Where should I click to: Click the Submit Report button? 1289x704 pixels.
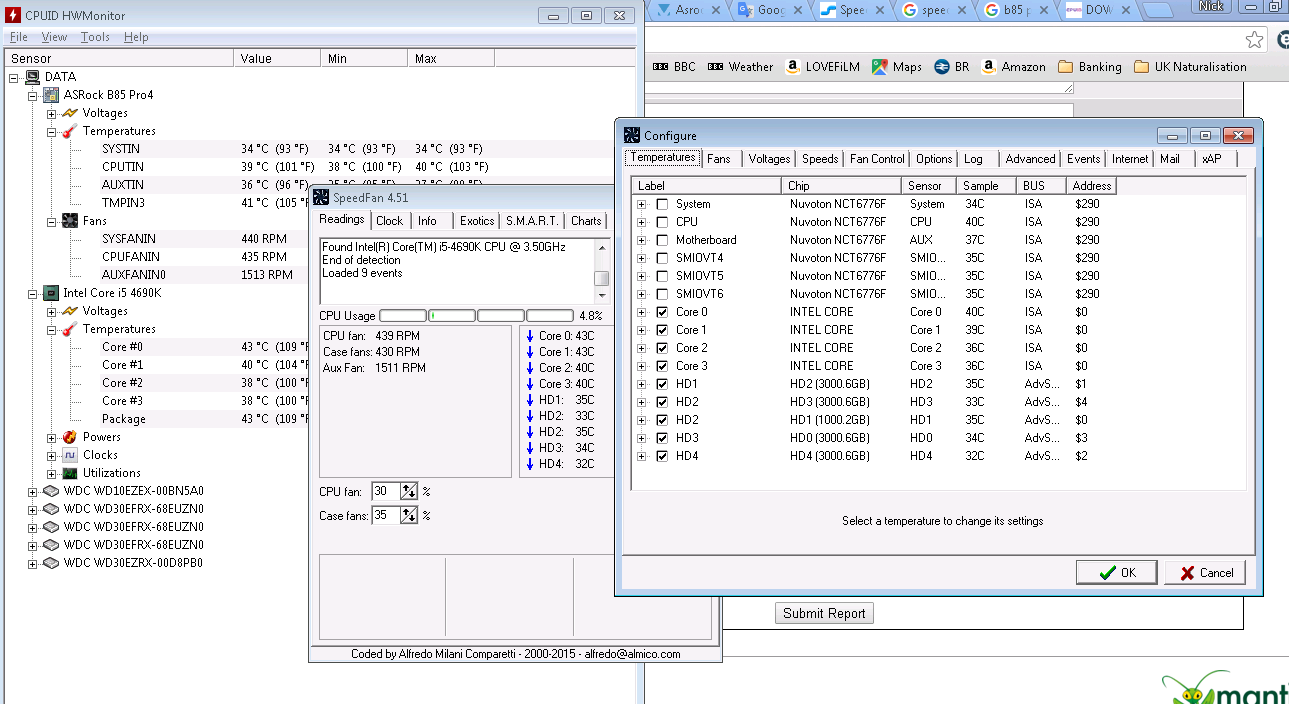pyautogui.click(x=824, y=613)
